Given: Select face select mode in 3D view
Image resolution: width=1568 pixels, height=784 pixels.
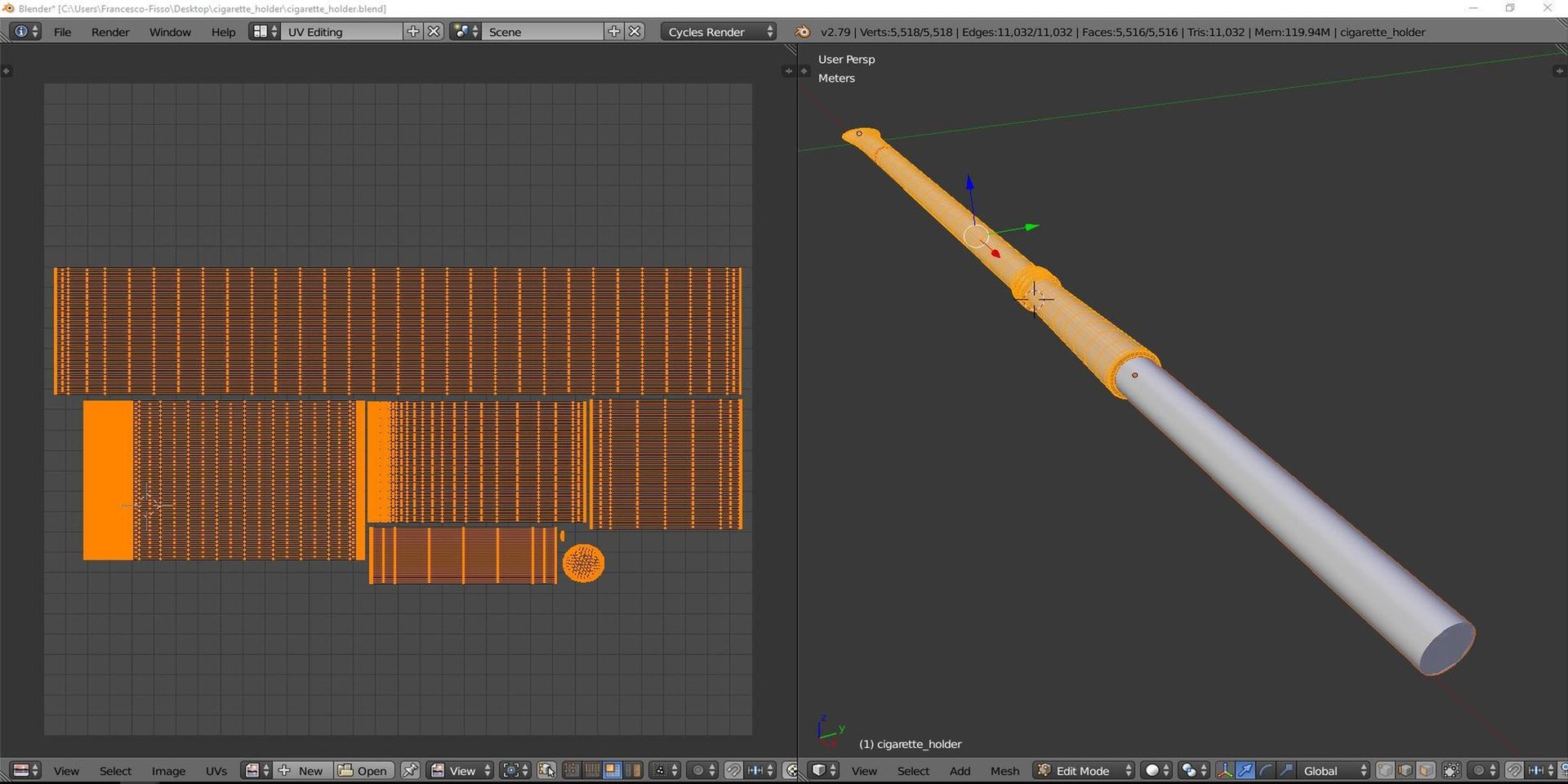Looking at the screenshot, I should click(x=1426, y=770).
